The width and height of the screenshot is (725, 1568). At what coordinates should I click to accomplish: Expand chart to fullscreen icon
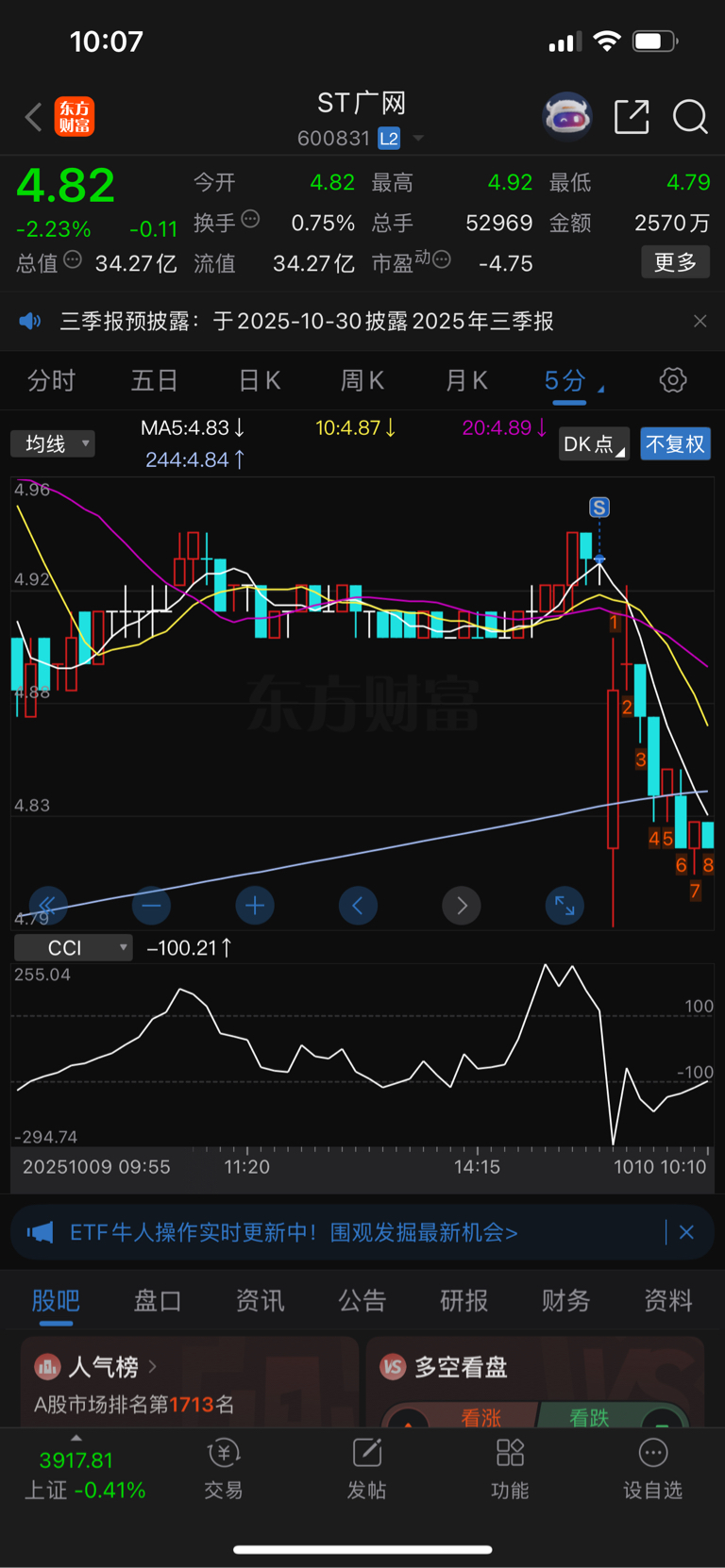pos(565,906)
